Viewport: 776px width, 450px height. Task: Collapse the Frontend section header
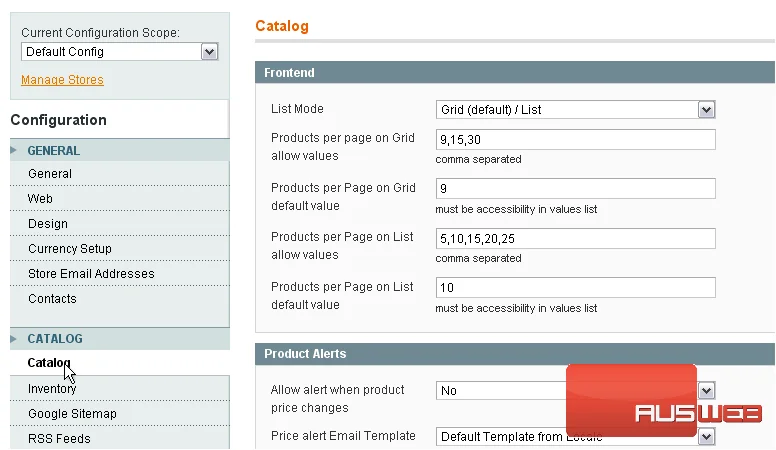(515, 72)
